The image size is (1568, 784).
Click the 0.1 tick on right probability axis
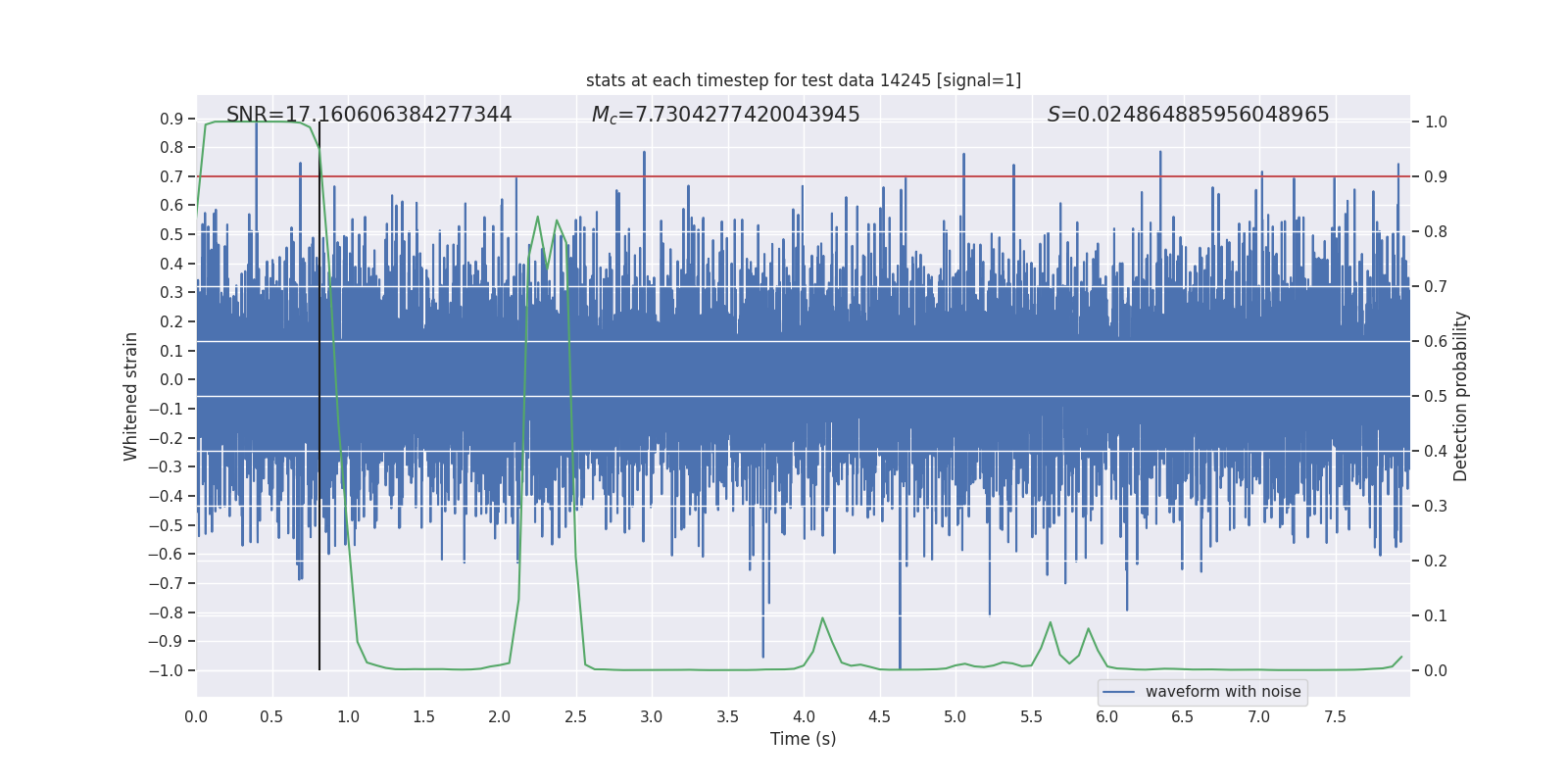click(1436, 615)
